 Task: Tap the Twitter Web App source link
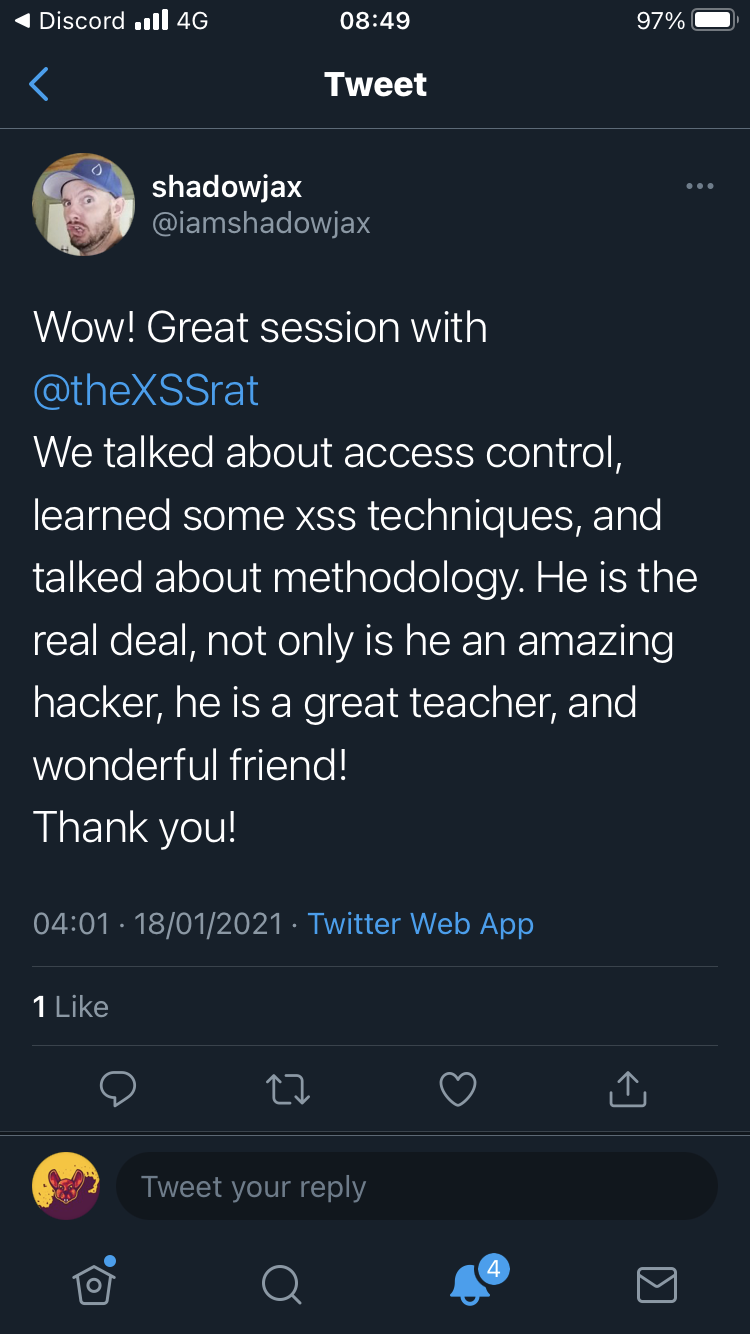[x=421, y=924]
